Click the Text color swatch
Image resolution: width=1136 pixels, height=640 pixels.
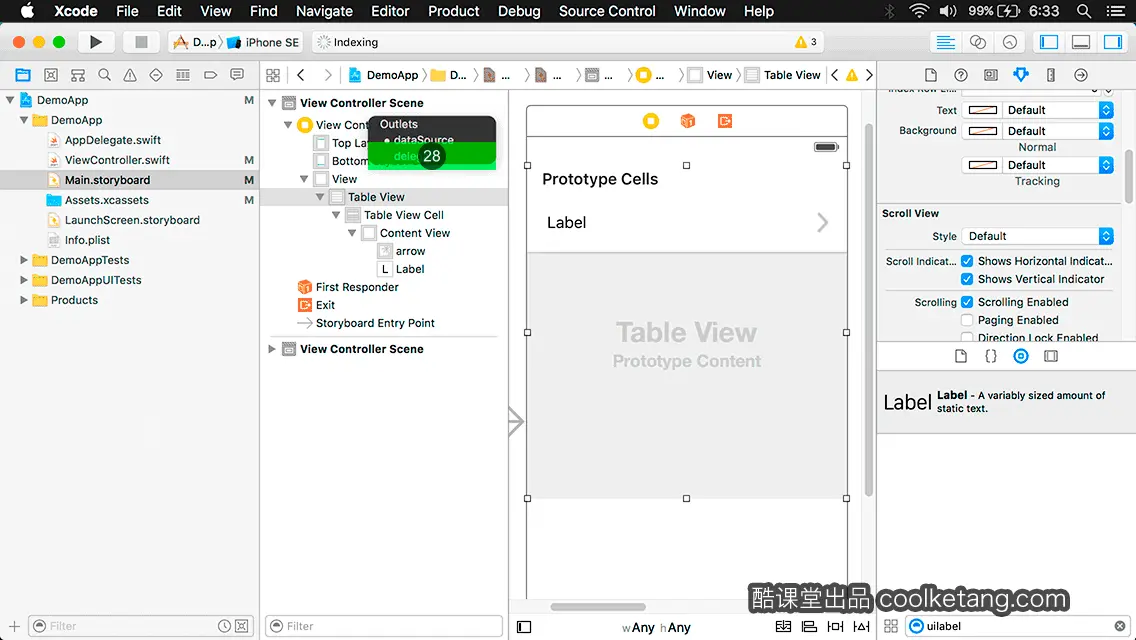click(x=982, y=110)
